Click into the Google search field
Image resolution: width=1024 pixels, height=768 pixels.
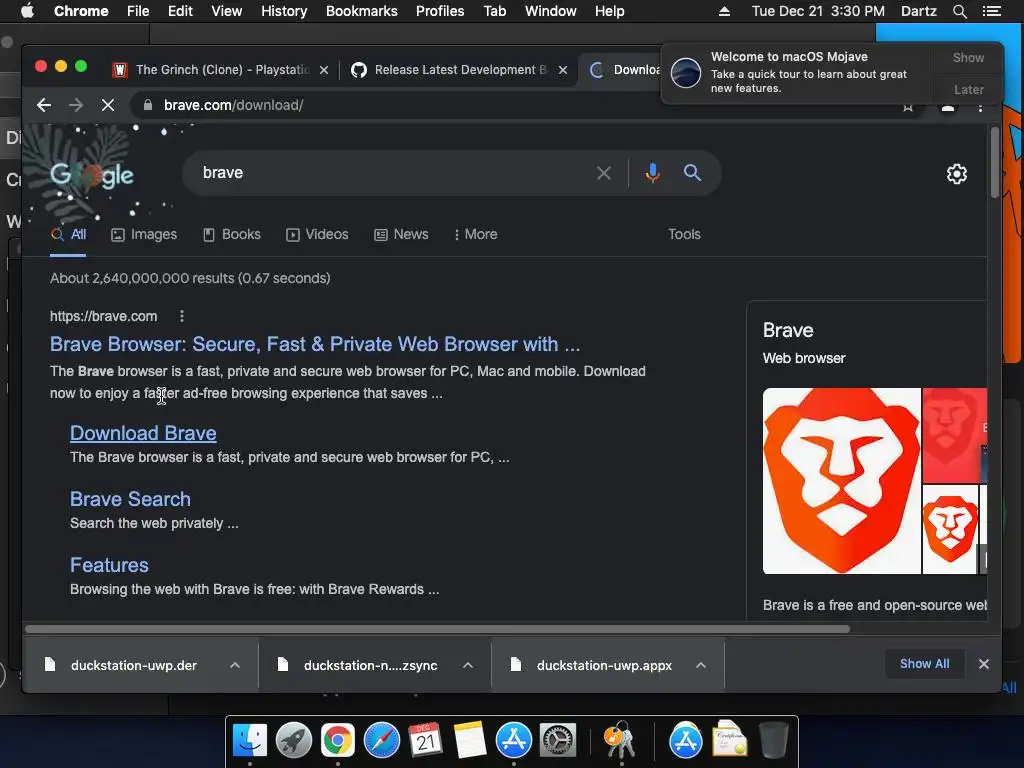click(392, 173)
